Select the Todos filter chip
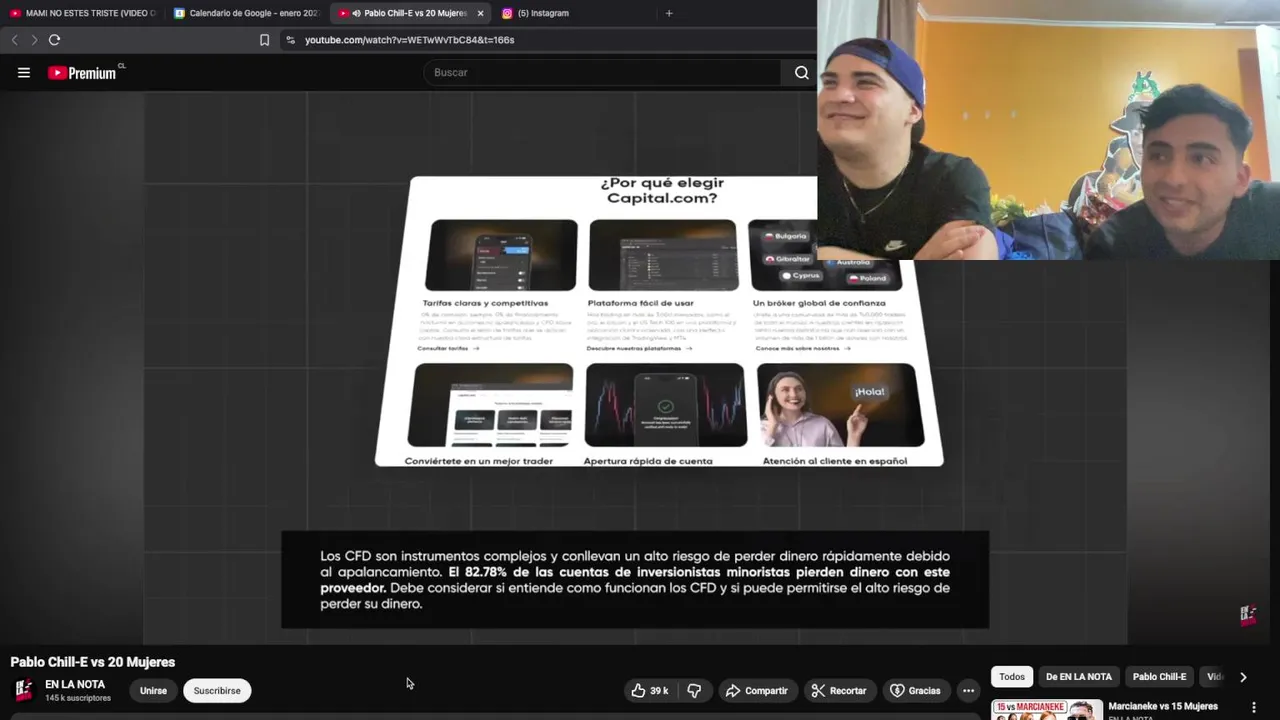 point(1012,677)
